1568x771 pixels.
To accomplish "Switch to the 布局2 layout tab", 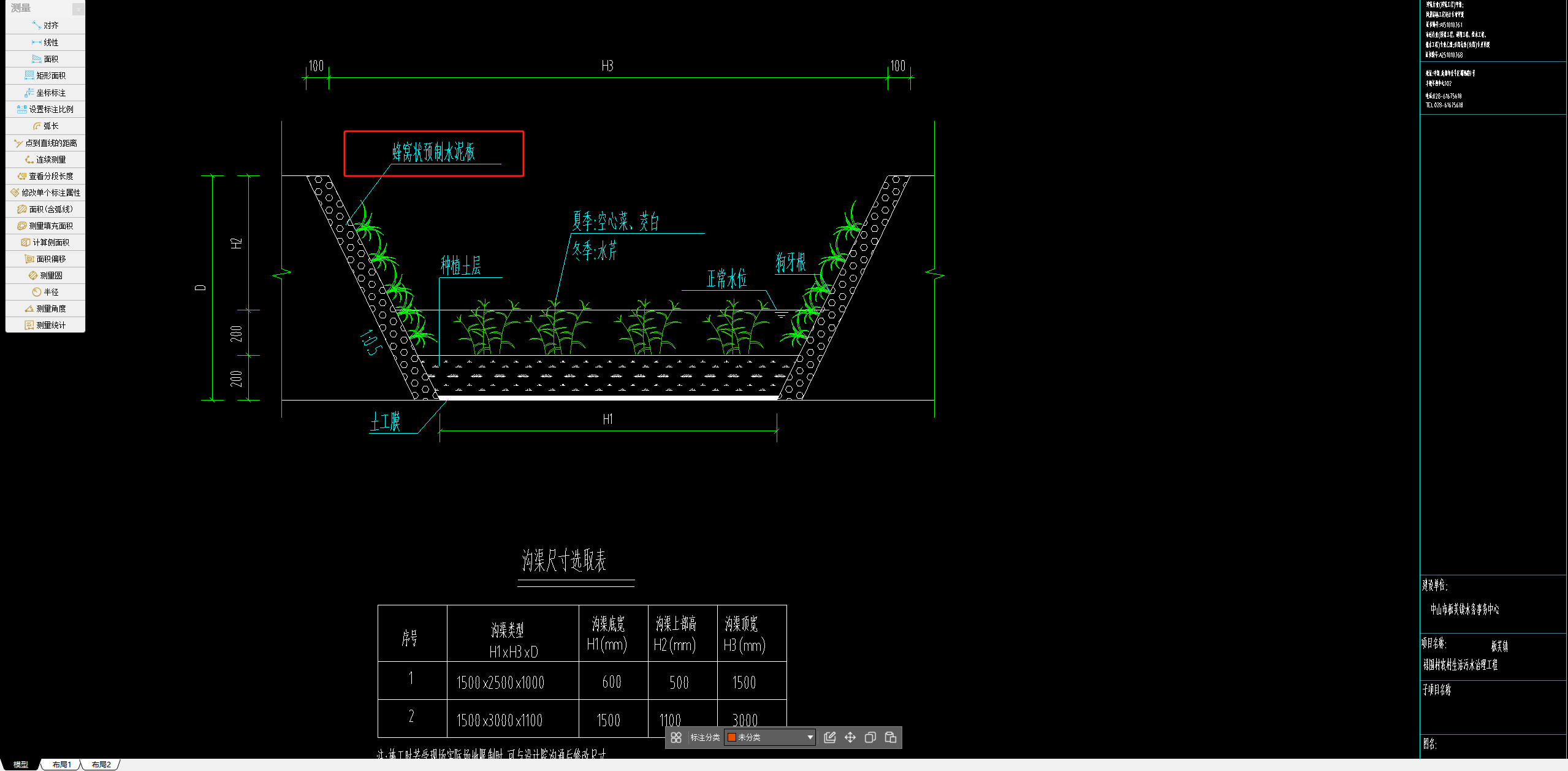I will click(x=101, y=765).
